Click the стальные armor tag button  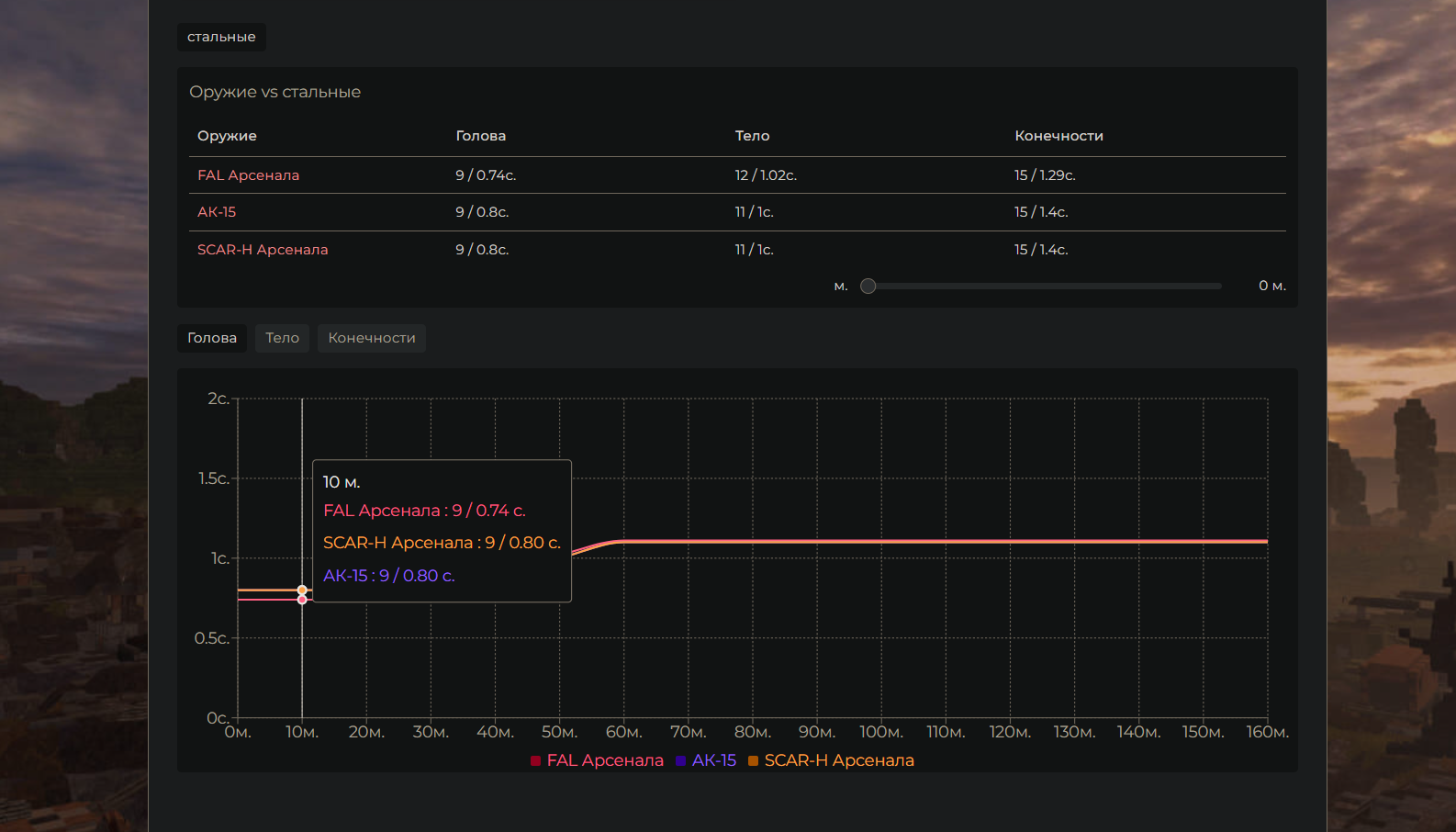[221, 37]
